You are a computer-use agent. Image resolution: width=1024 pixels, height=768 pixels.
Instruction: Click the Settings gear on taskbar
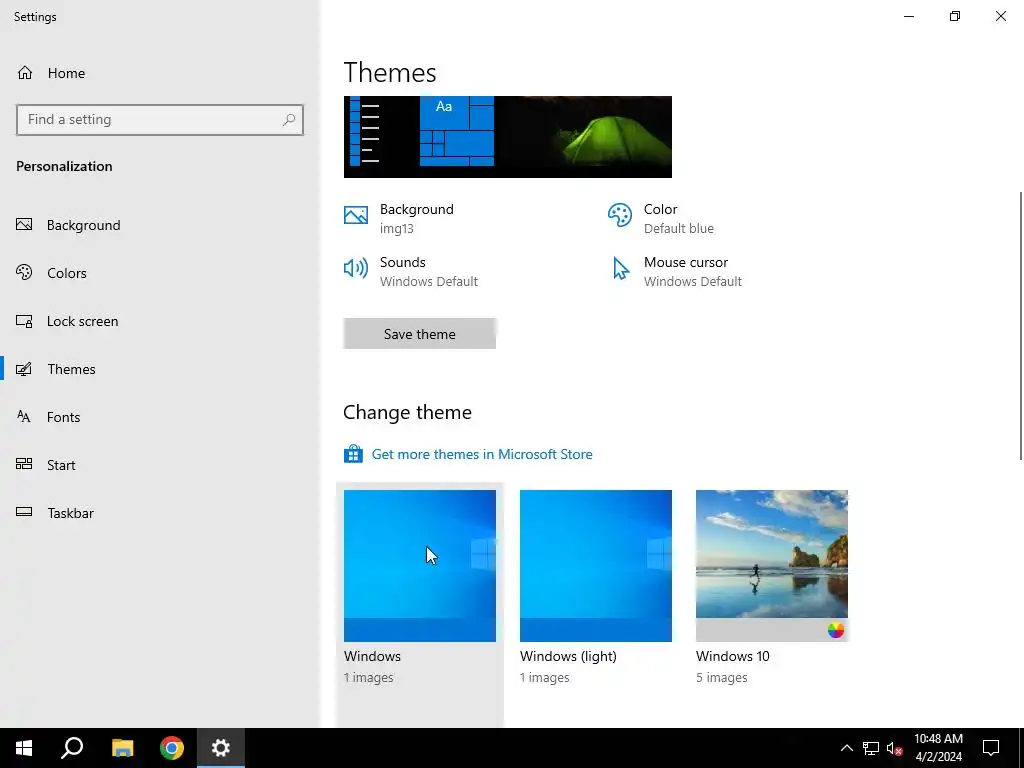pos(221,748)
